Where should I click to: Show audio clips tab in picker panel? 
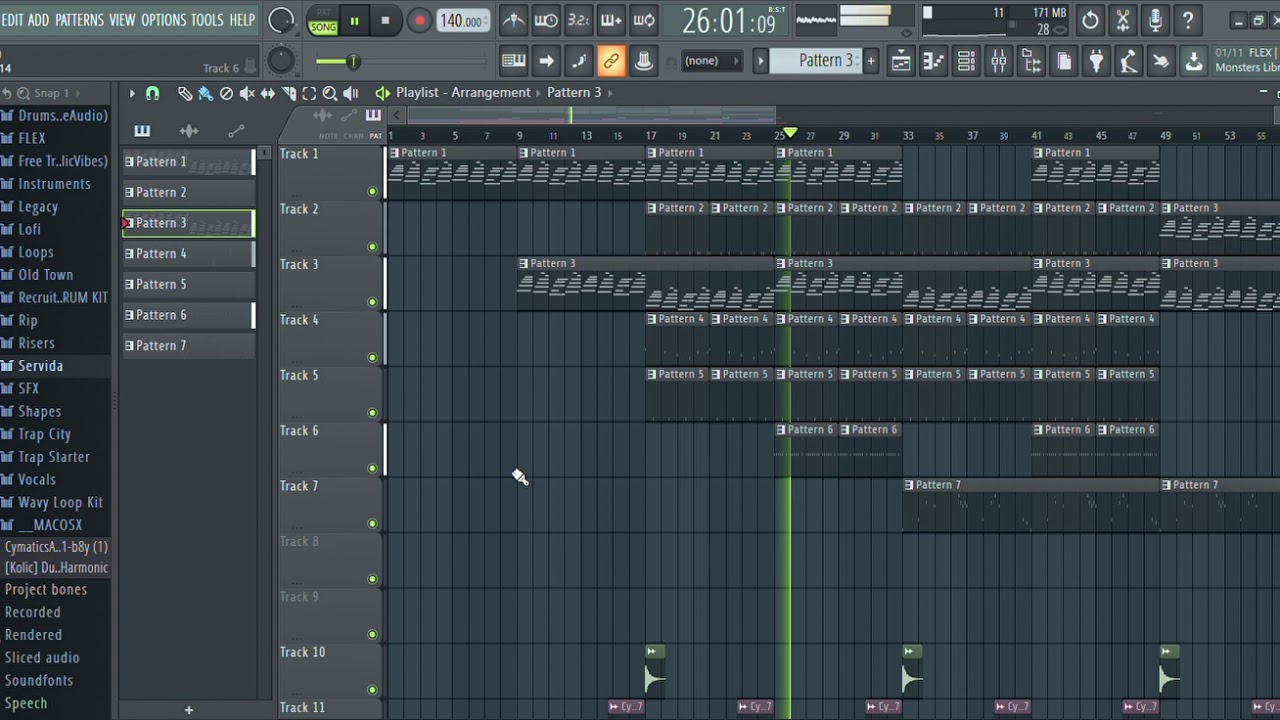pos(189,131)
